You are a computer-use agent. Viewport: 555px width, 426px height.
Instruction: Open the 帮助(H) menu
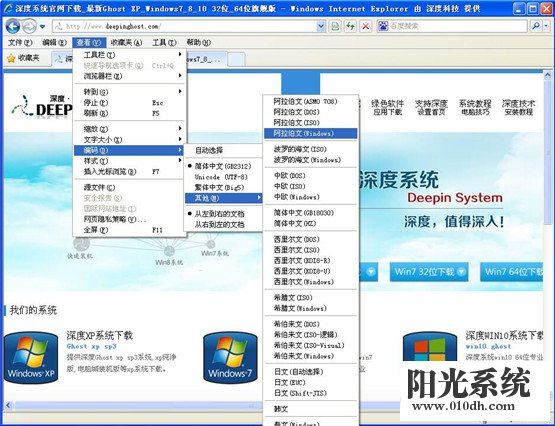tap(198, 42)
